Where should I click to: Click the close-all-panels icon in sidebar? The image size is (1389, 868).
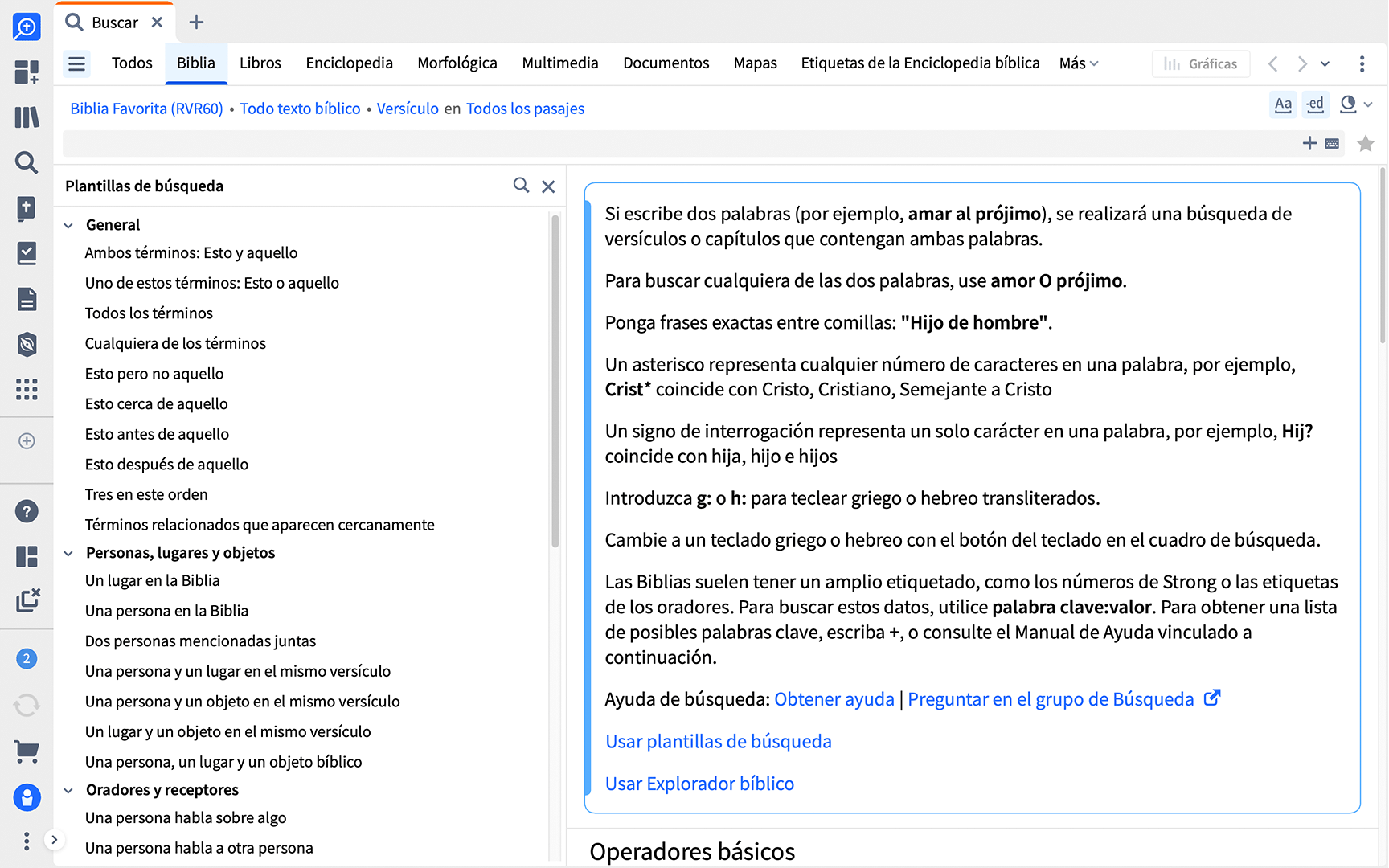pyautogui.click(x=27, y=601)
